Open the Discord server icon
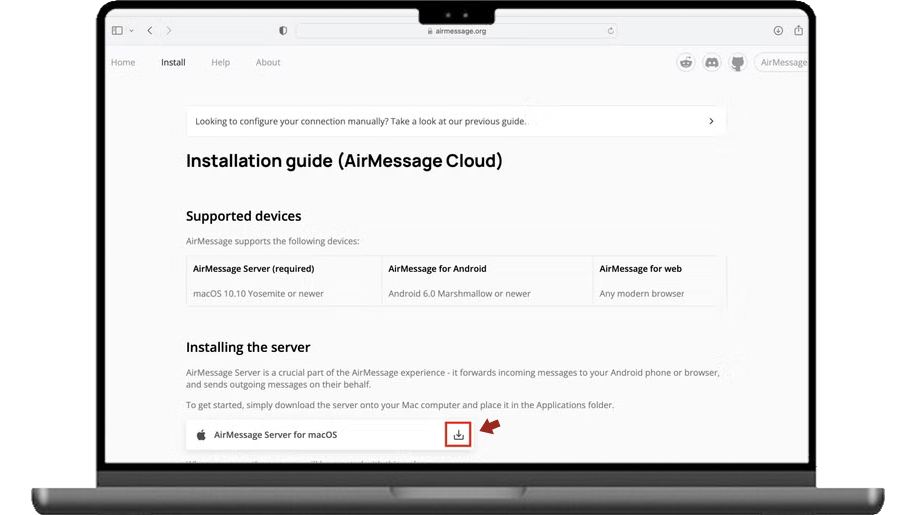 [x=712, y=62]
